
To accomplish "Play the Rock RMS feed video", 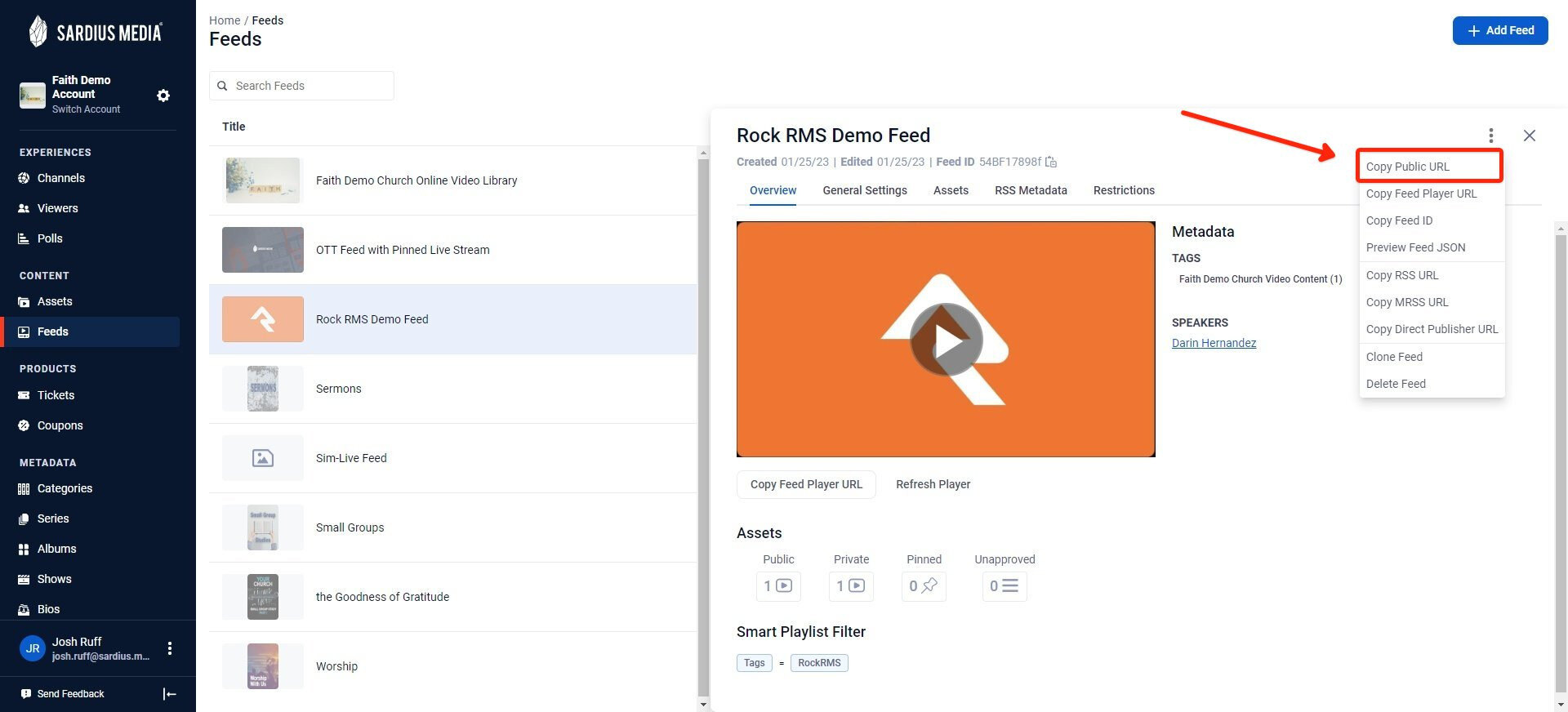I will tap(946, 340).
